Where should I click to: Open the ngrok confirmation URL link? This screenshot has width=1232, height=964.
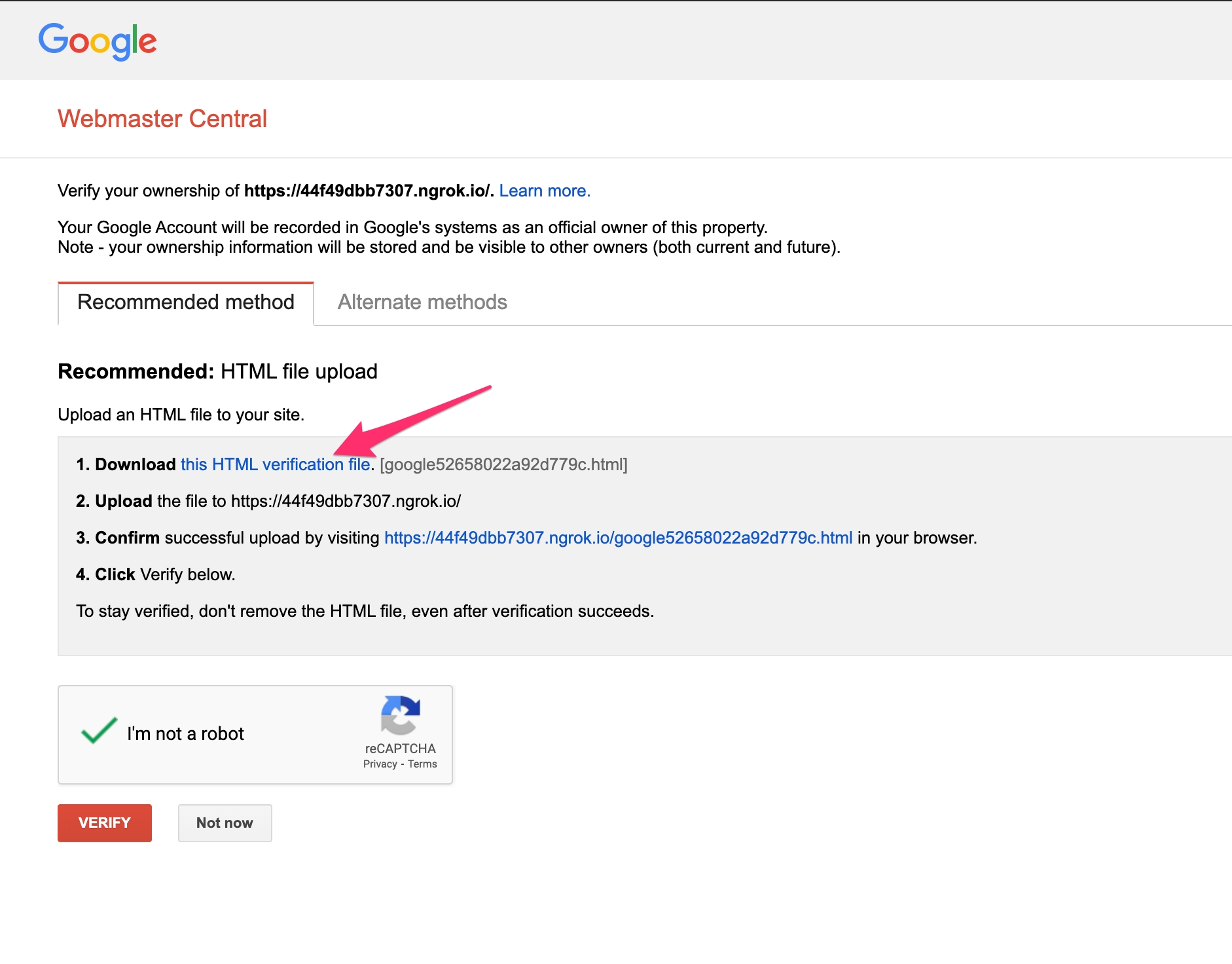click(618, 538)
